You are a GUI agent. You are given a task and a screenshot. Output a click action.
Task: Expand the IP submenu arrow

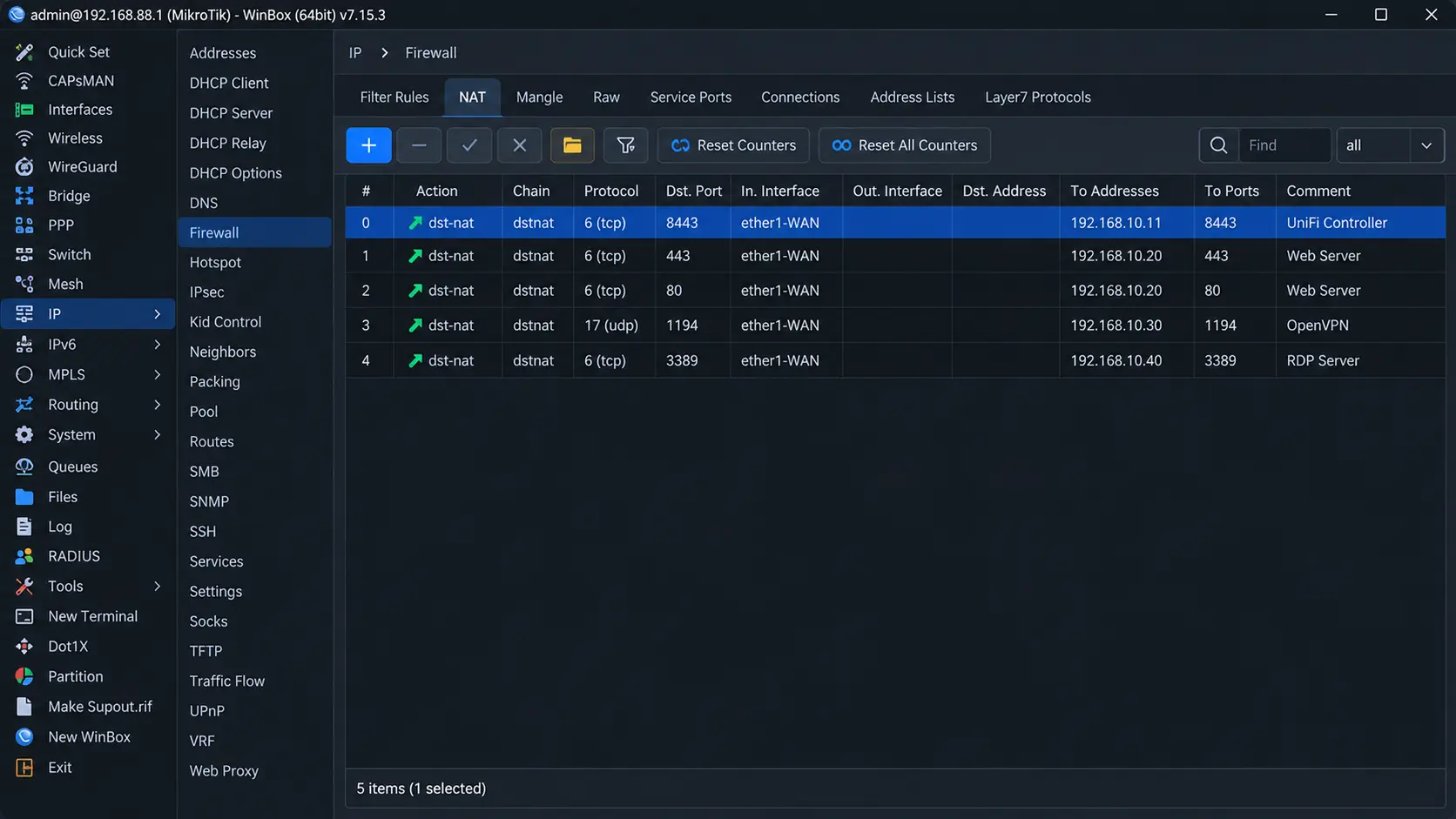[157, 314]
